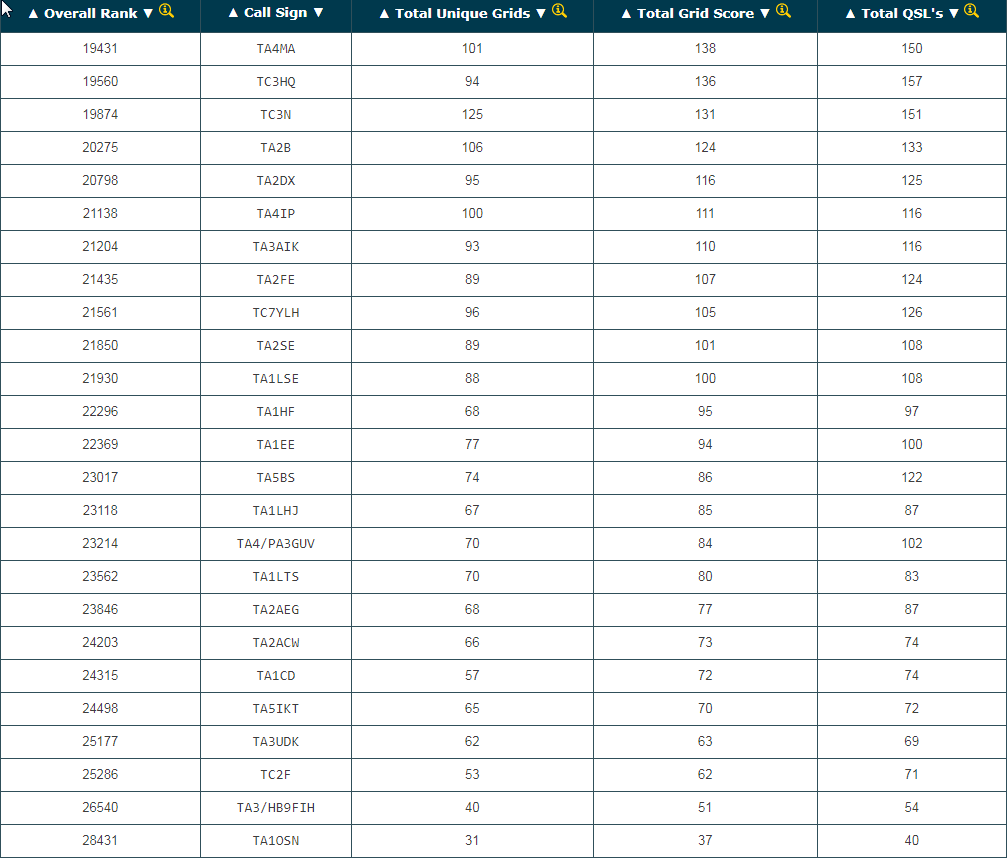Open Overall Rank info magnifier icon
The width and height of the screenshot is (1008, 861).
pyautogui.click(x=166, y=11)
